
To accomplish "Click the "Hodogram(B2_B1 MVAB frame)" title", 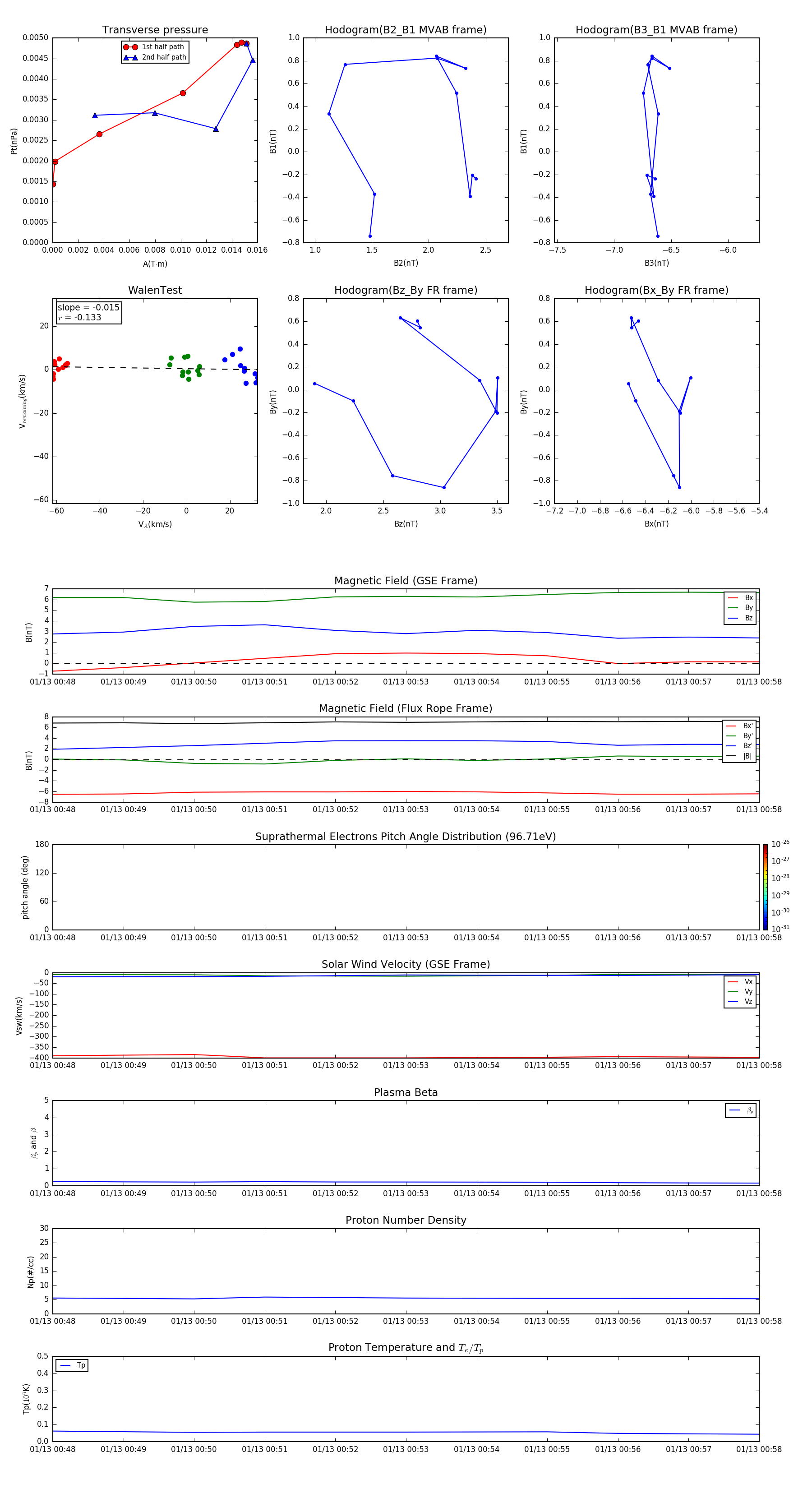I will pos(406,30).
